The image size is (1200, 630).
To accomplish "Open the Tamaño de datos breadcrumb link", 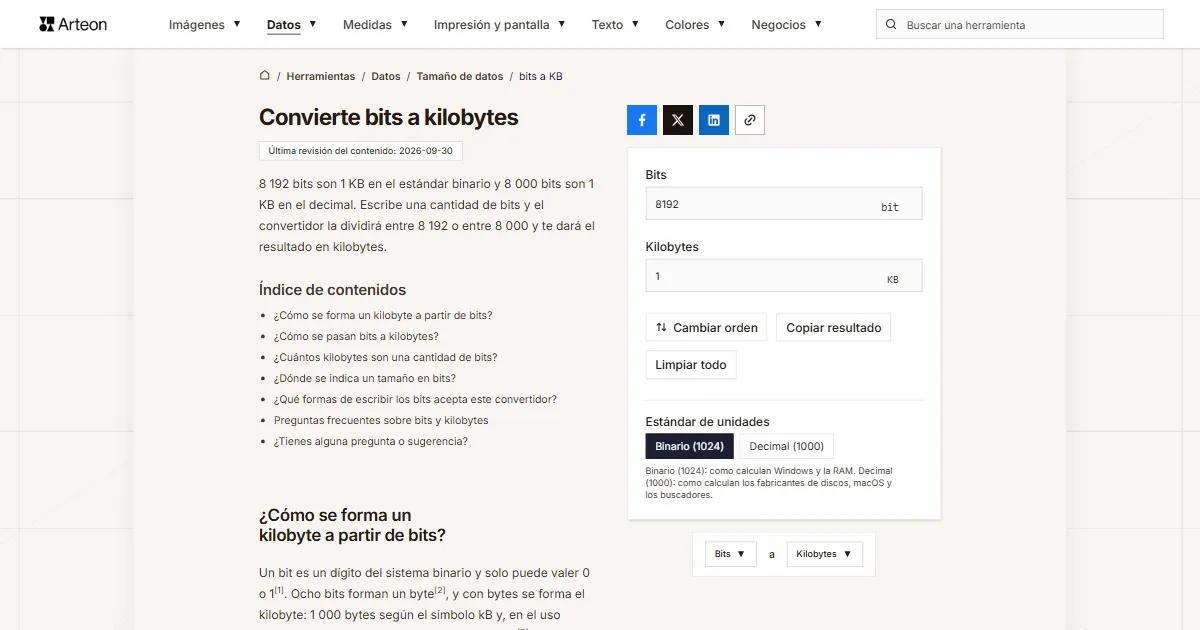I will pos(460,76).
